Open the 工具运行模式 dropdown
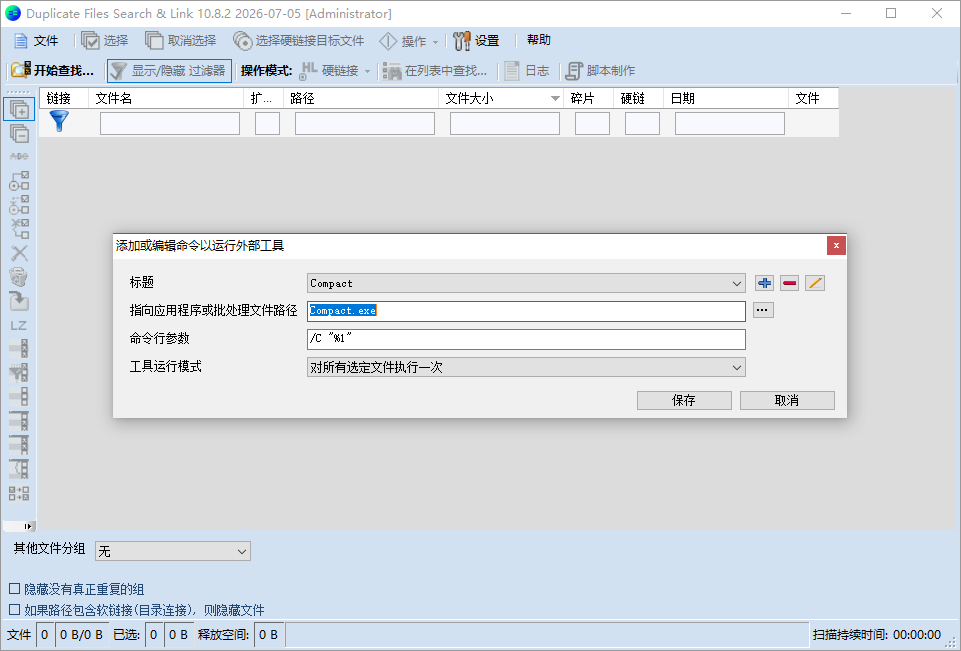This screenshot has width=961, height=651. tap(526, 367)
